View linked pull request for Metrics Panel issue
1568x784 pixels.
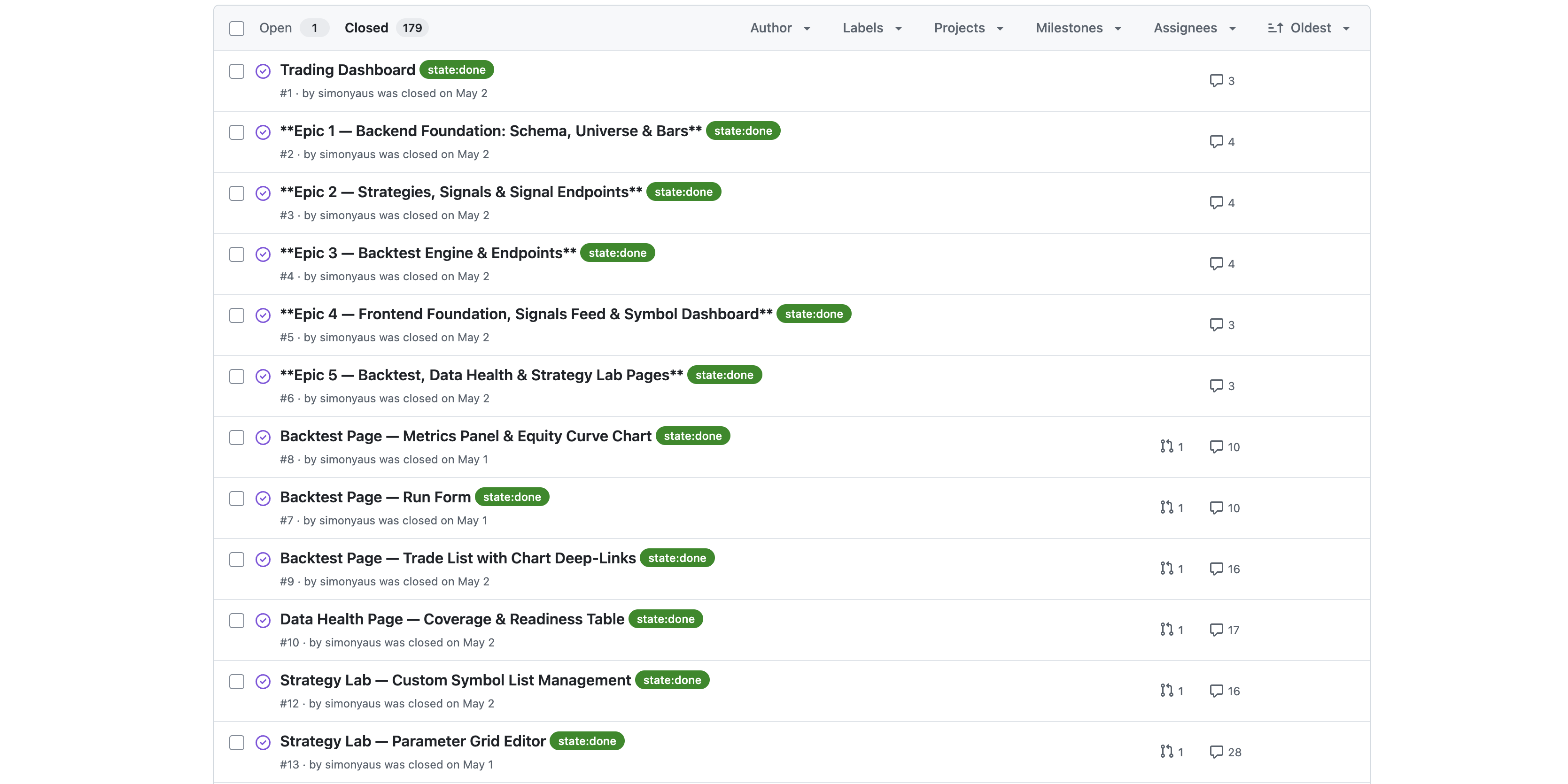tap(1172, 447)
